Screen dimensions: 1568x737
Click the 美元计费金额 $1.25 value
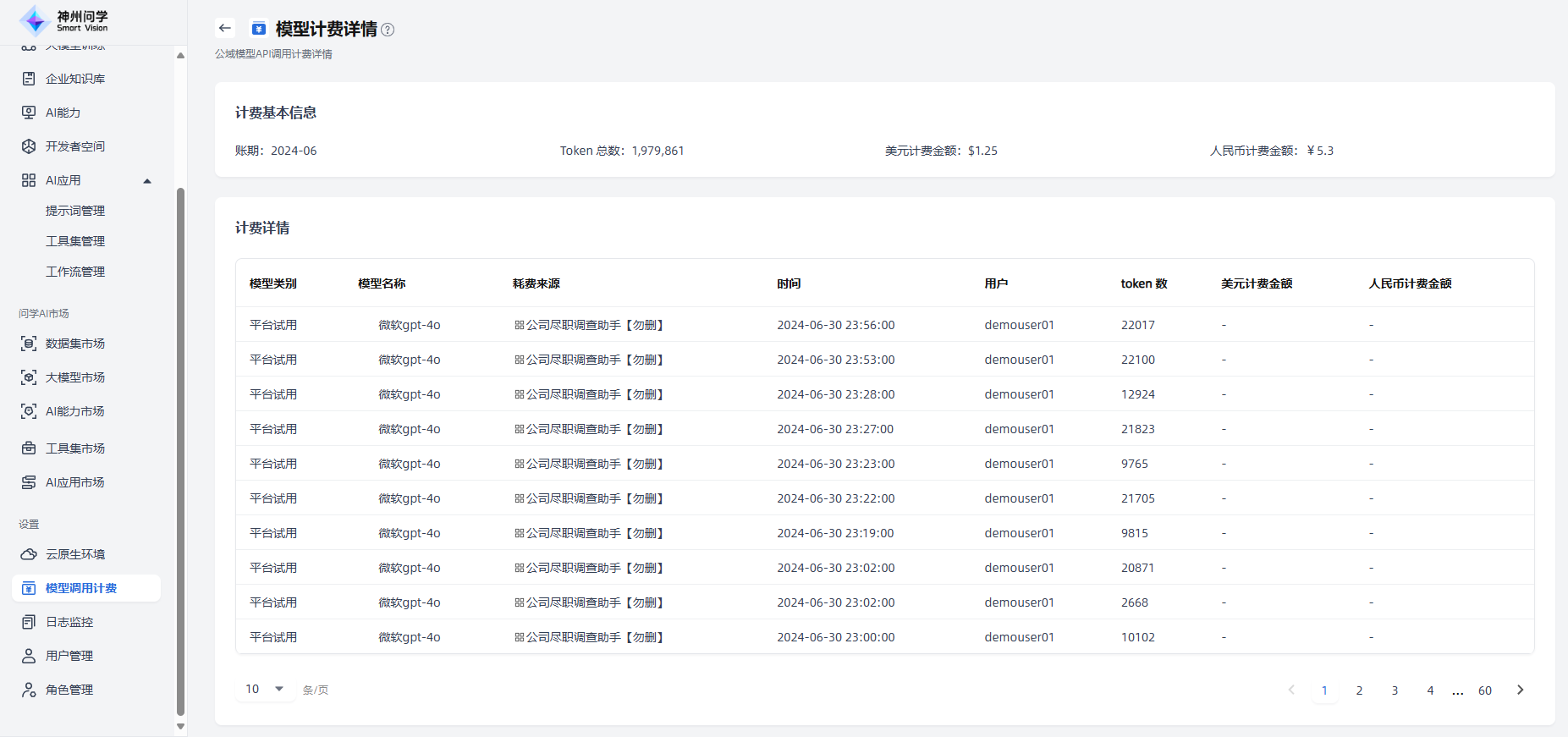(x=982, y=151)
